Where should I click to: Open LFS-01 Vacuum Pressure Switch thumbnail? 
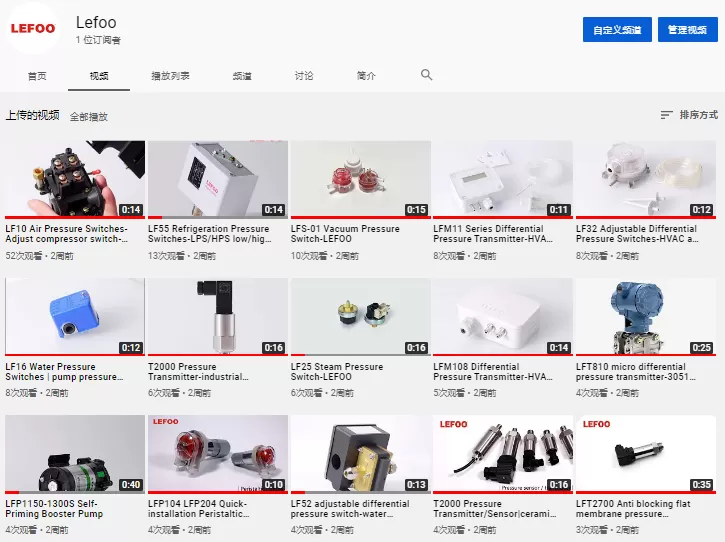click(361, 179)
